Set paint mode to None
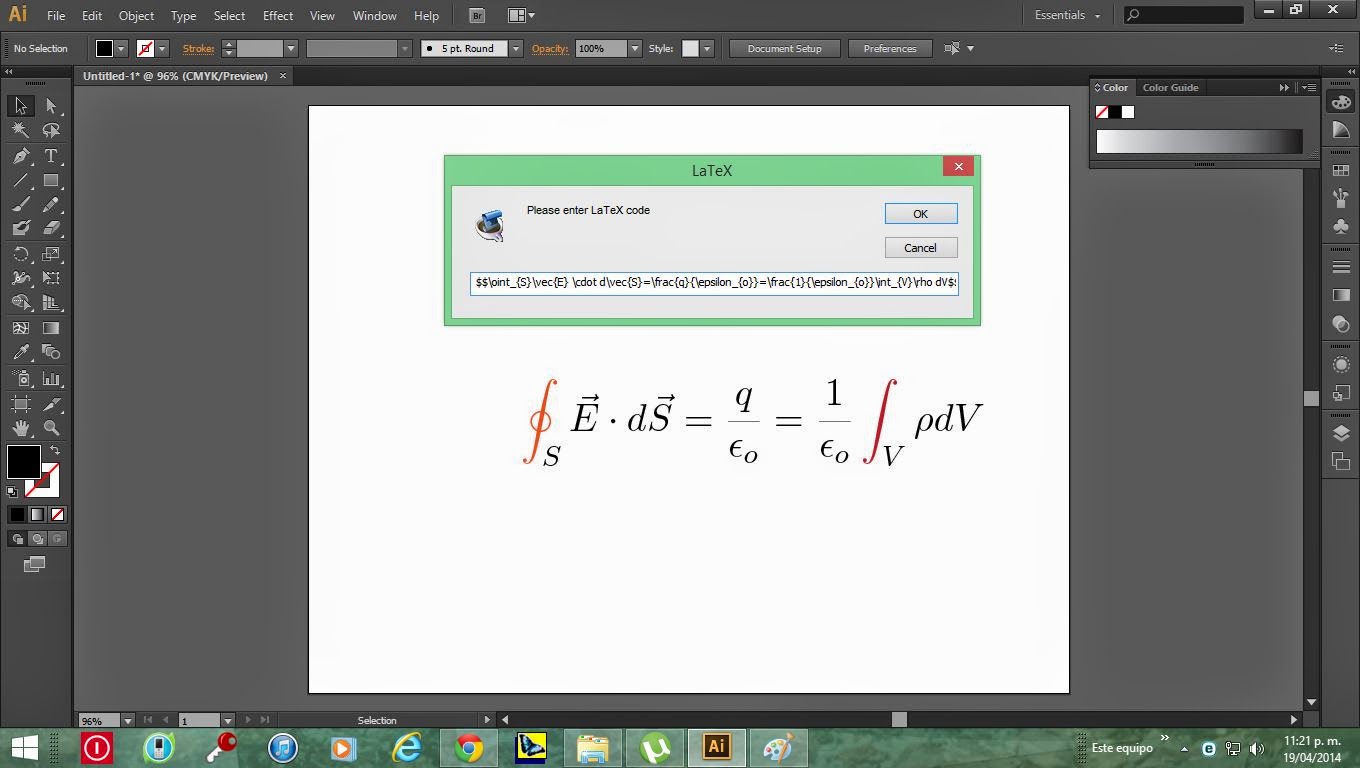Viewport: 1360px width, 768px height. tap(57, 514)
